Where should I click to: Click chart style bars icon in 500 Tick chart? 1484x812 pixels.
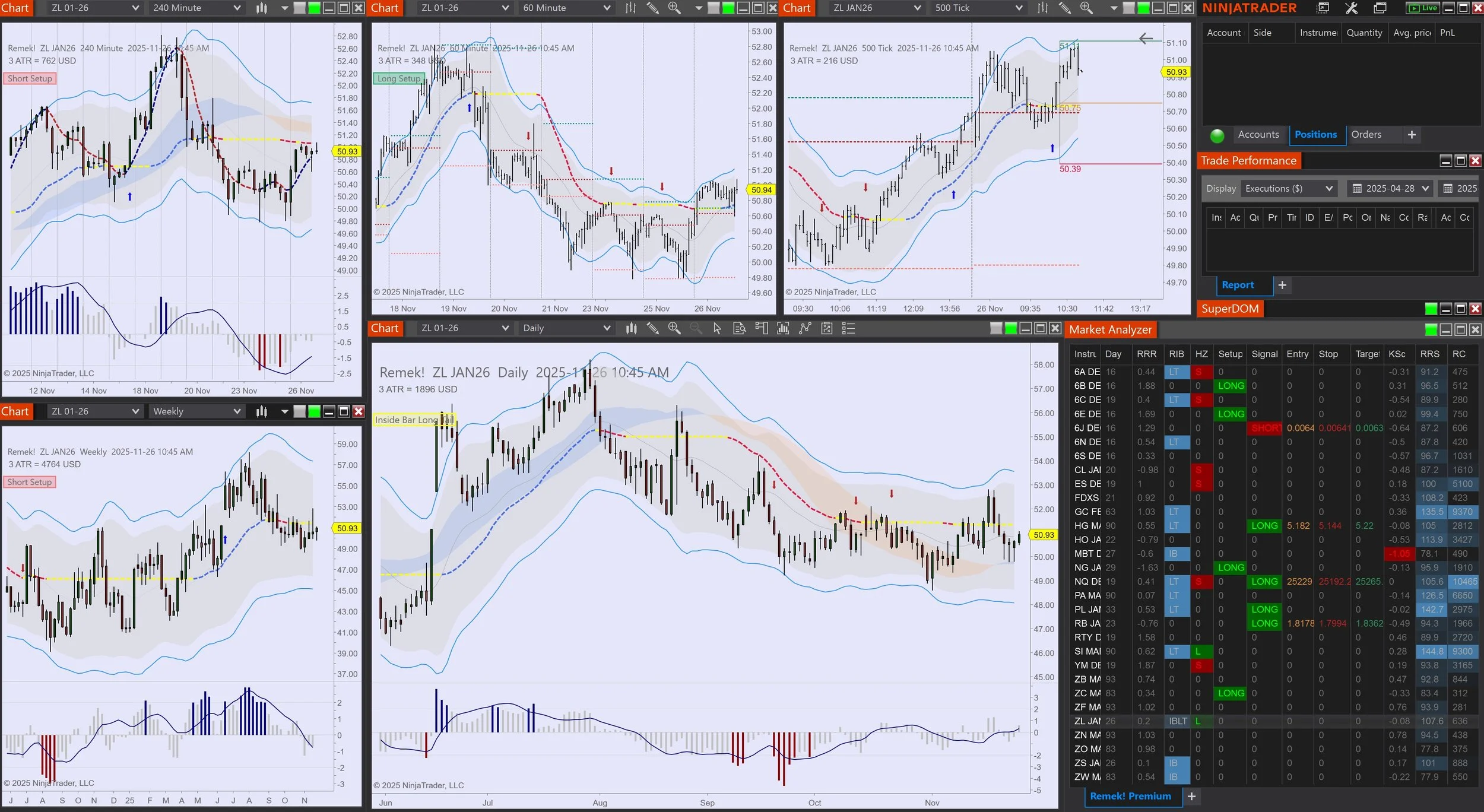pos(1042,8)
